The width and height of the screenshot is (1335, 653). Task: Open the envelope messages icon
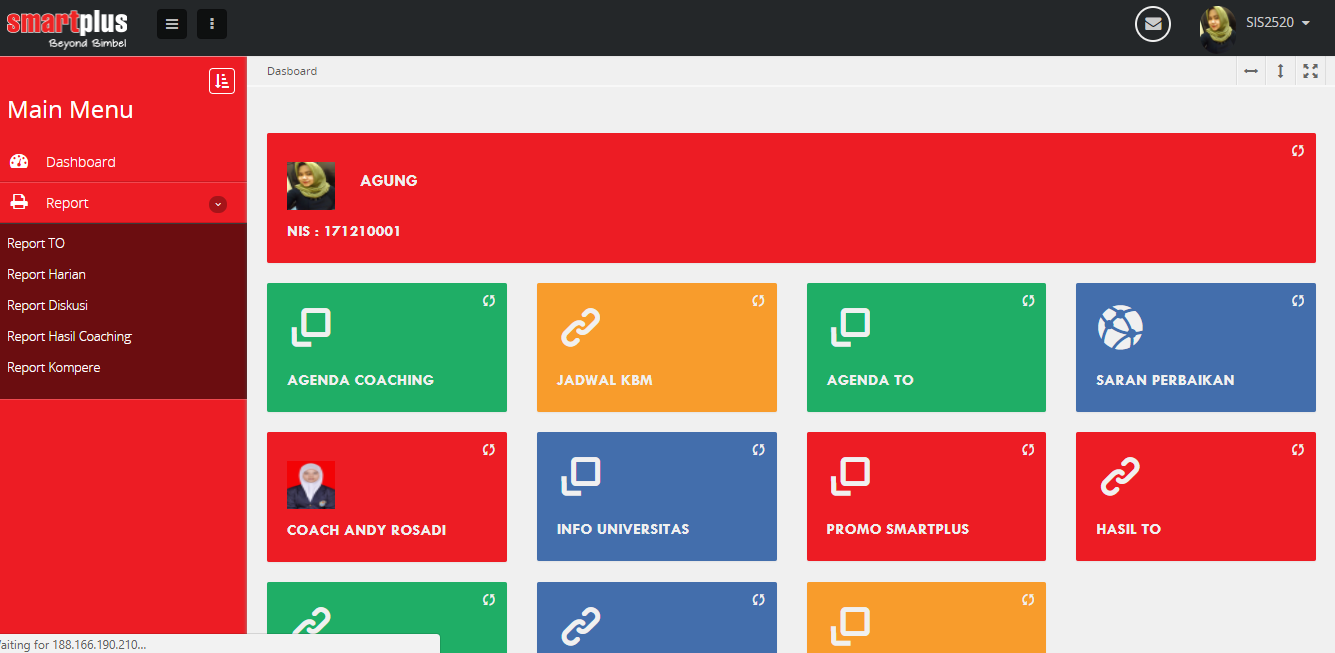coord(1152,24)
